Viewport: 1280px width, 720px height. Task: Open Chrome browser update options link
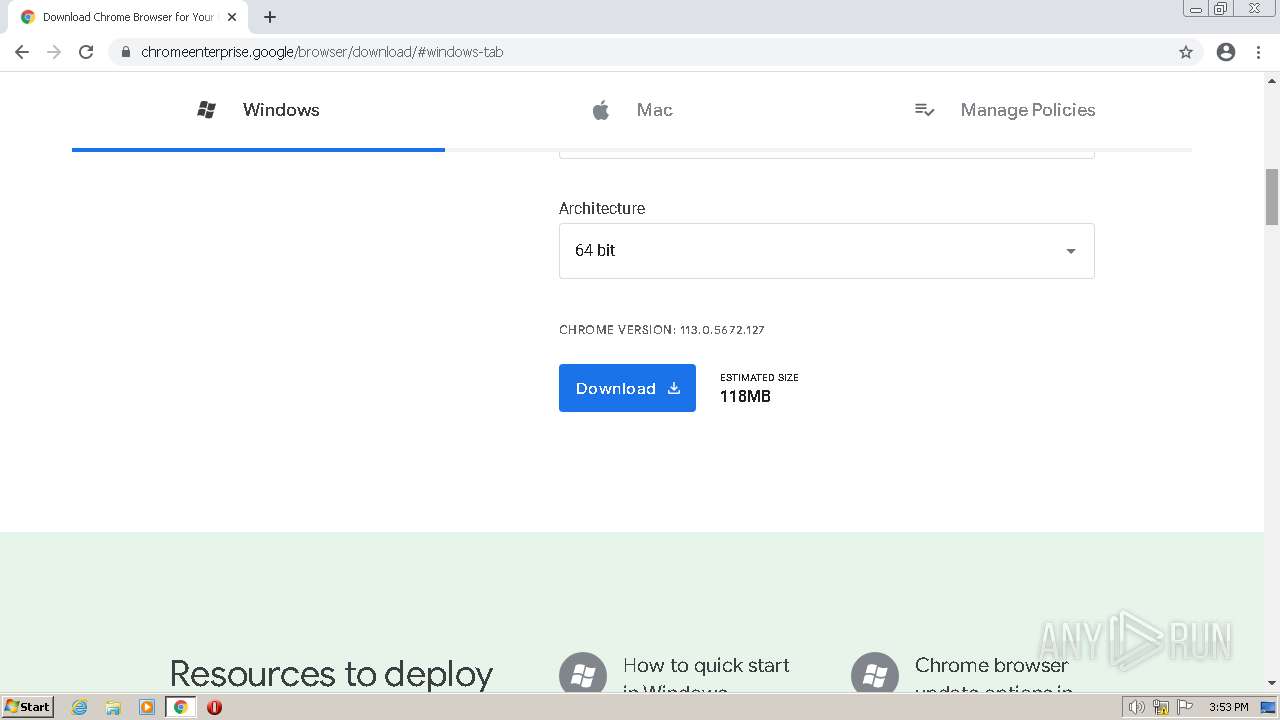pos(993,677)
